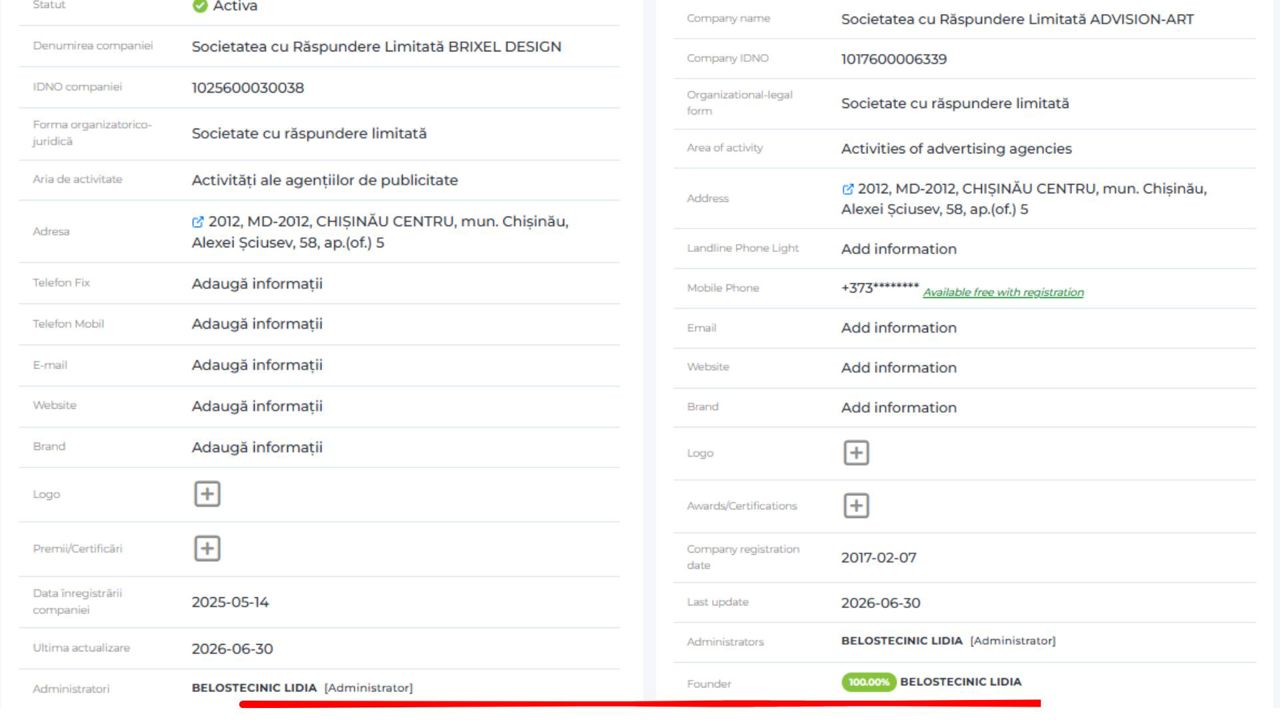The width and height of the screenshot is (1280, 720).
Task: Click the Founder label
Action: point(709,684)
